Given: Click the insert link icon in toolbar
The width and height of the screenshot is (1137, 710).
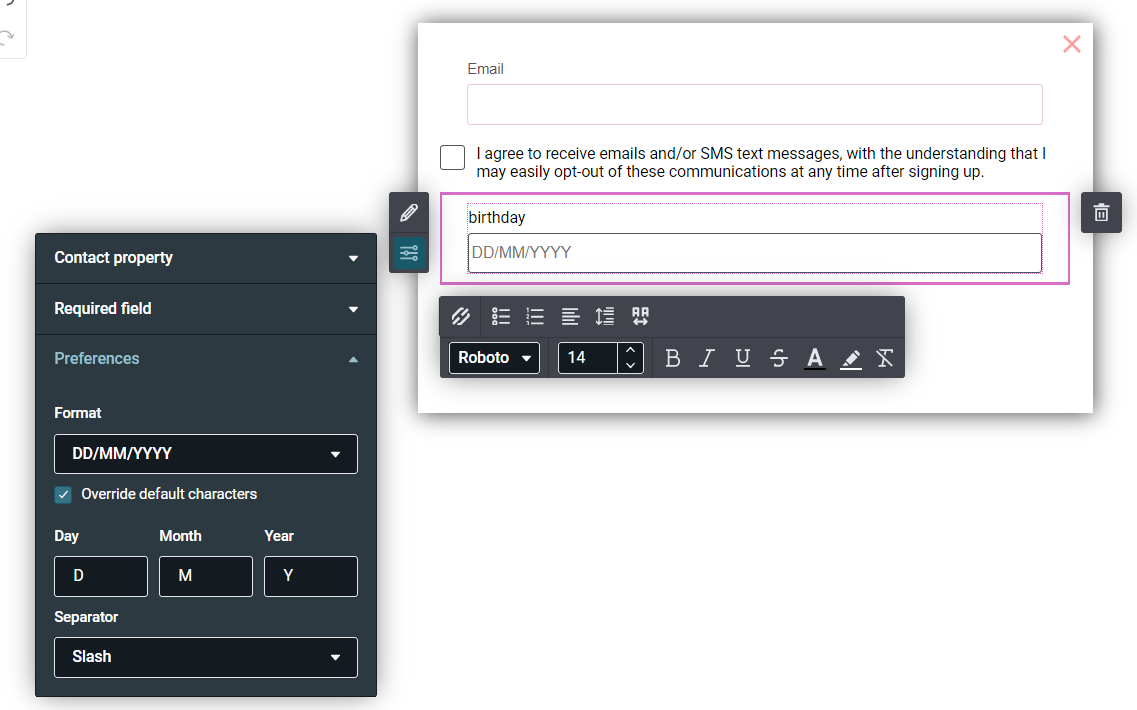Looking at the screenshot, I should [x=460, y=316].
